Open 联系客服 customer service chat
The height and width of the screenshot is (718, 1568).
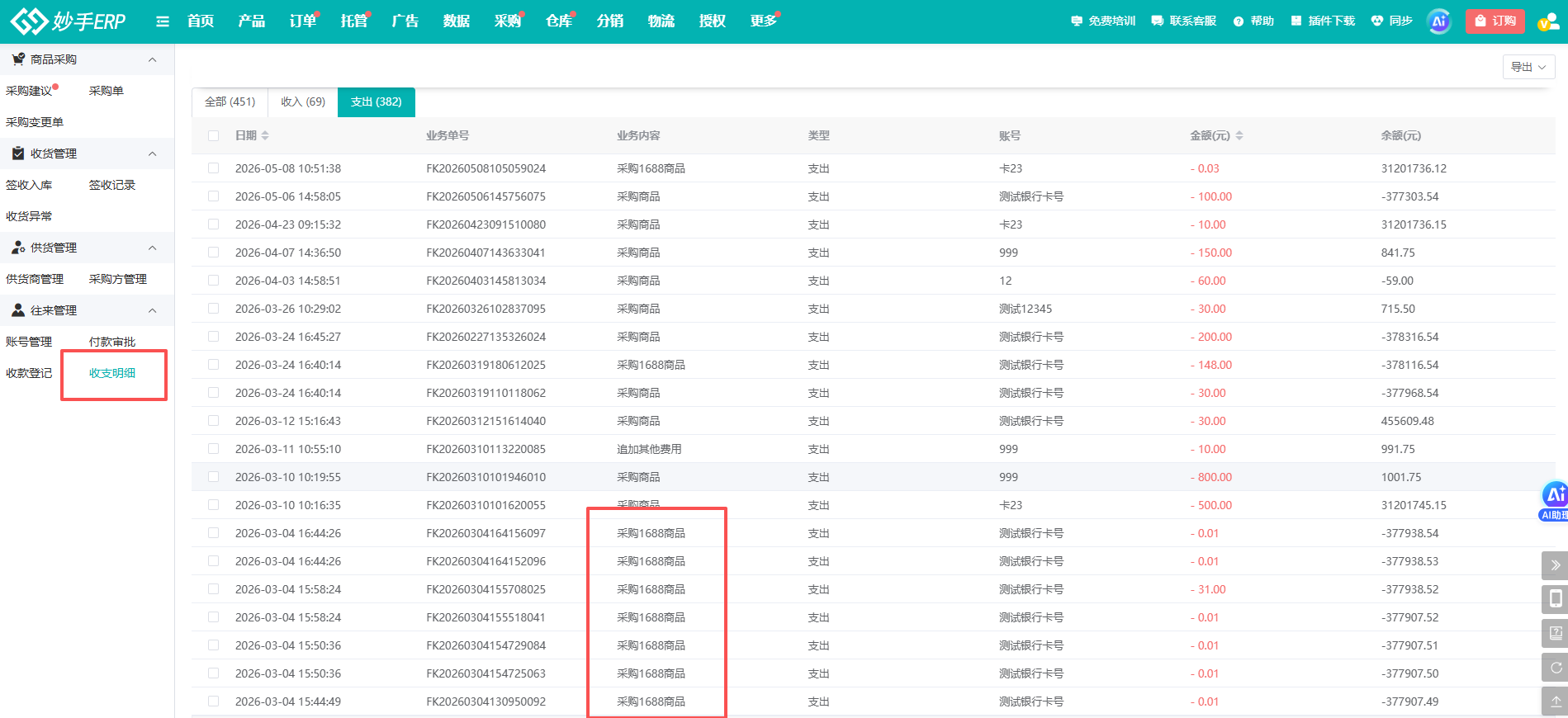coord(1157,21)
